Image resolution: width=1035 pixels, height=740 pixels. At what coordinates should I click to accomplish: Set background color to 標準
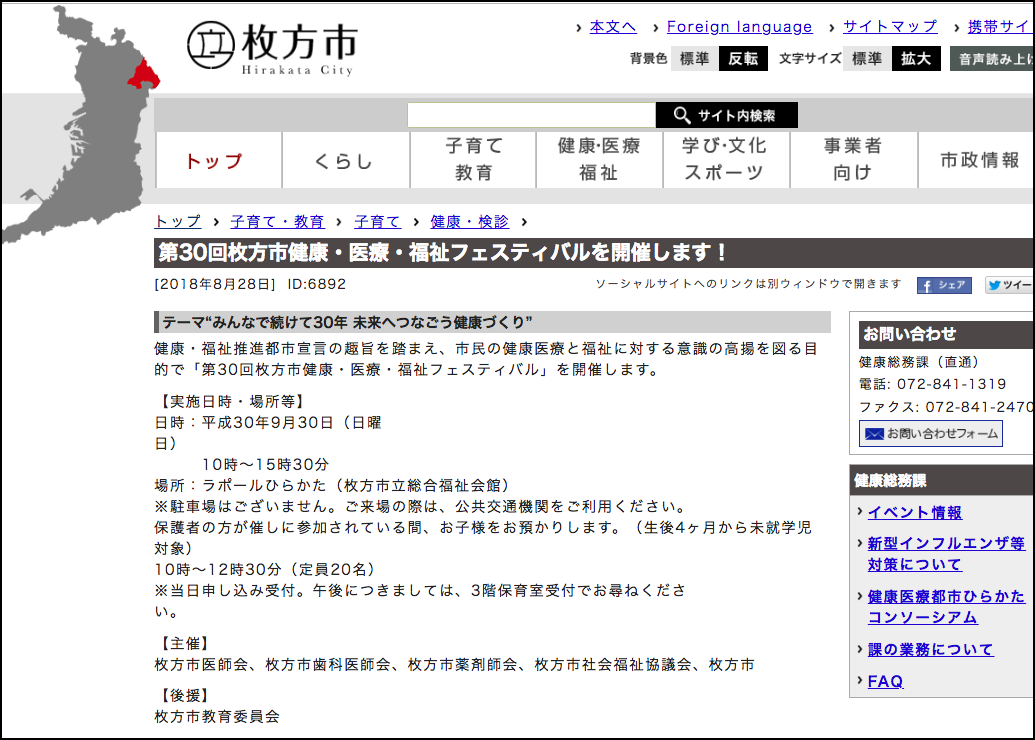point(694,58)
